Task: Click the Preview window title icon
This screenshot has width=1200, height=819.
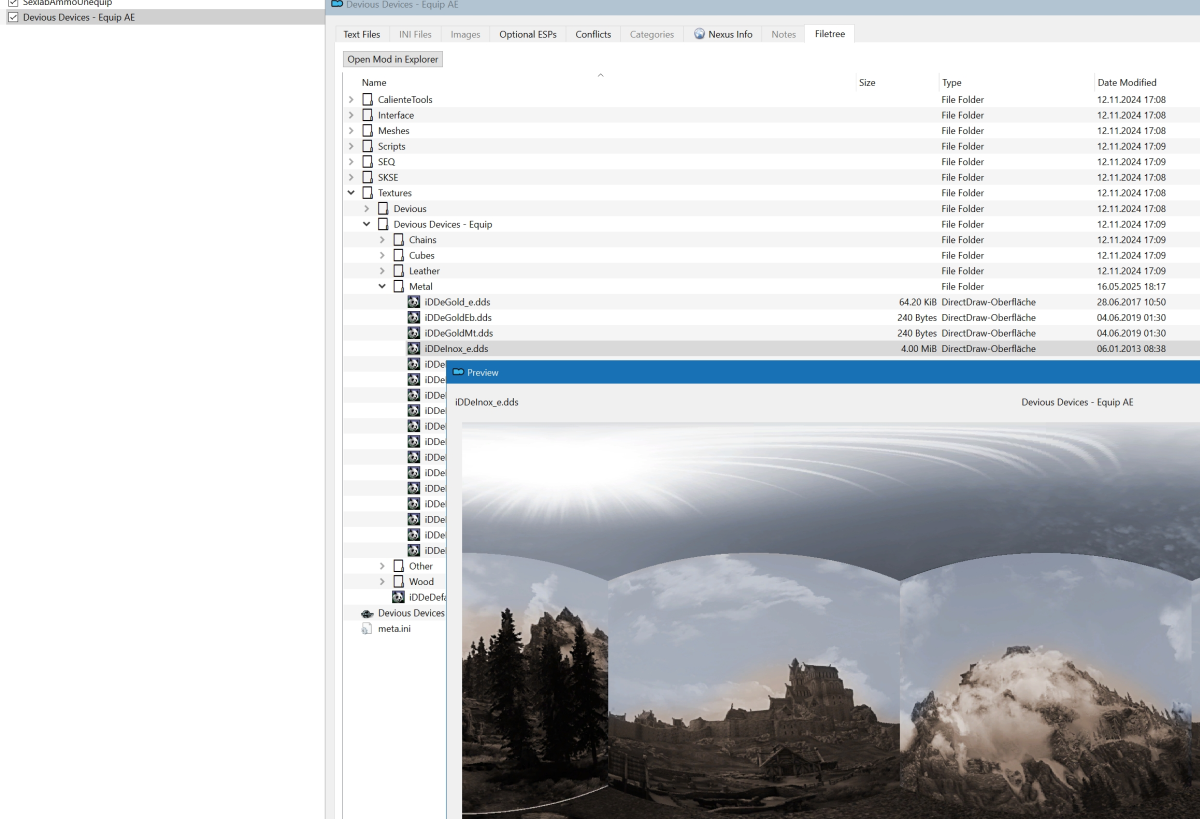Action: pyautogui.click(x=458, y=372)
